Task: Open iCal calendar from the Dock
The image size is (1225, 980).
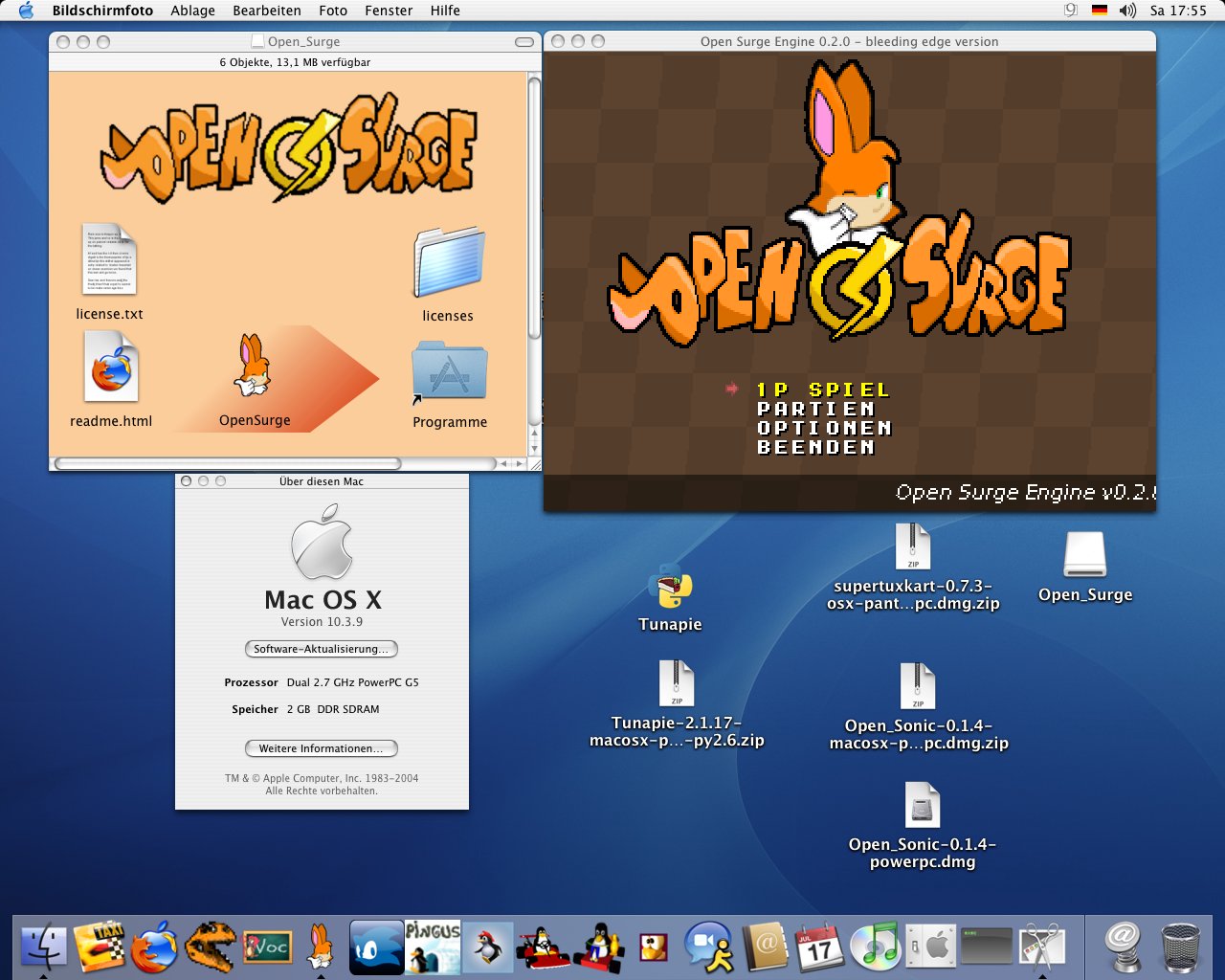Action: [x=820, y=947]
